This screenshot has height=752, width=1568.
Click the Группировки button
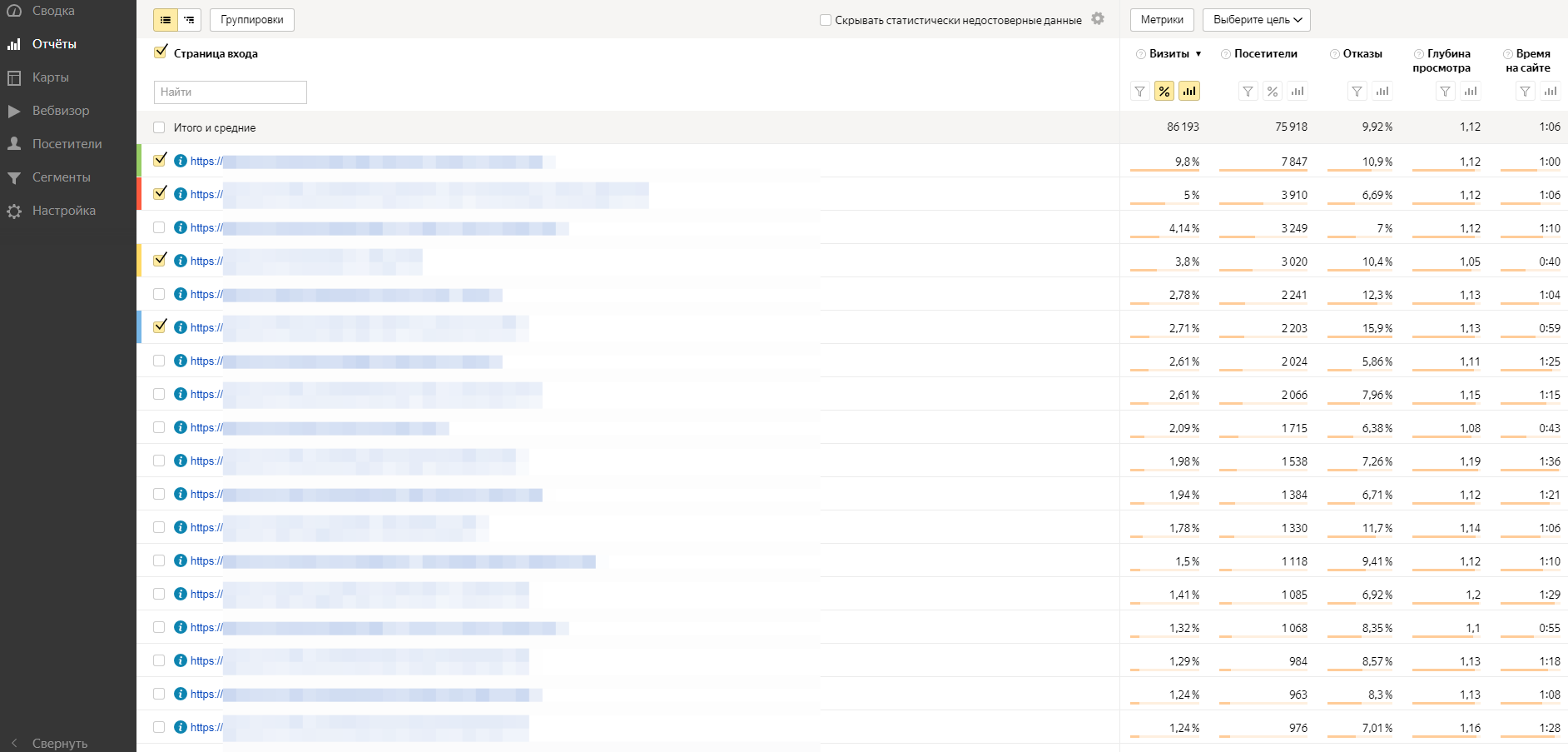(252, 20)
